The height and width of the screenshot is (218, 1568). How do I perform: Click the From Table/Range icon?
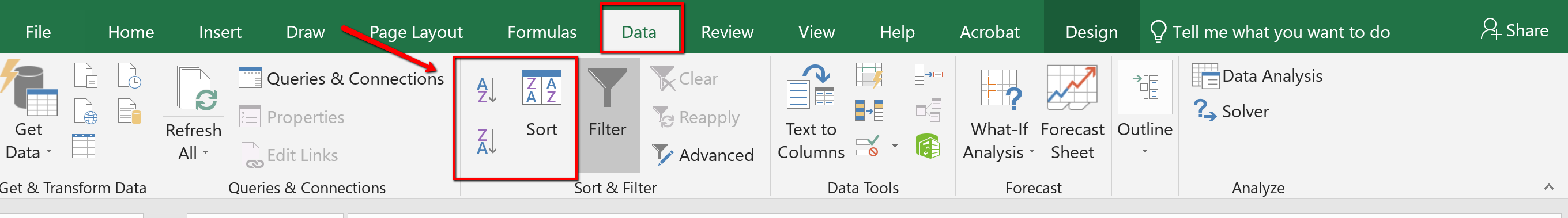pyautogui.click(x=84, y=146)
